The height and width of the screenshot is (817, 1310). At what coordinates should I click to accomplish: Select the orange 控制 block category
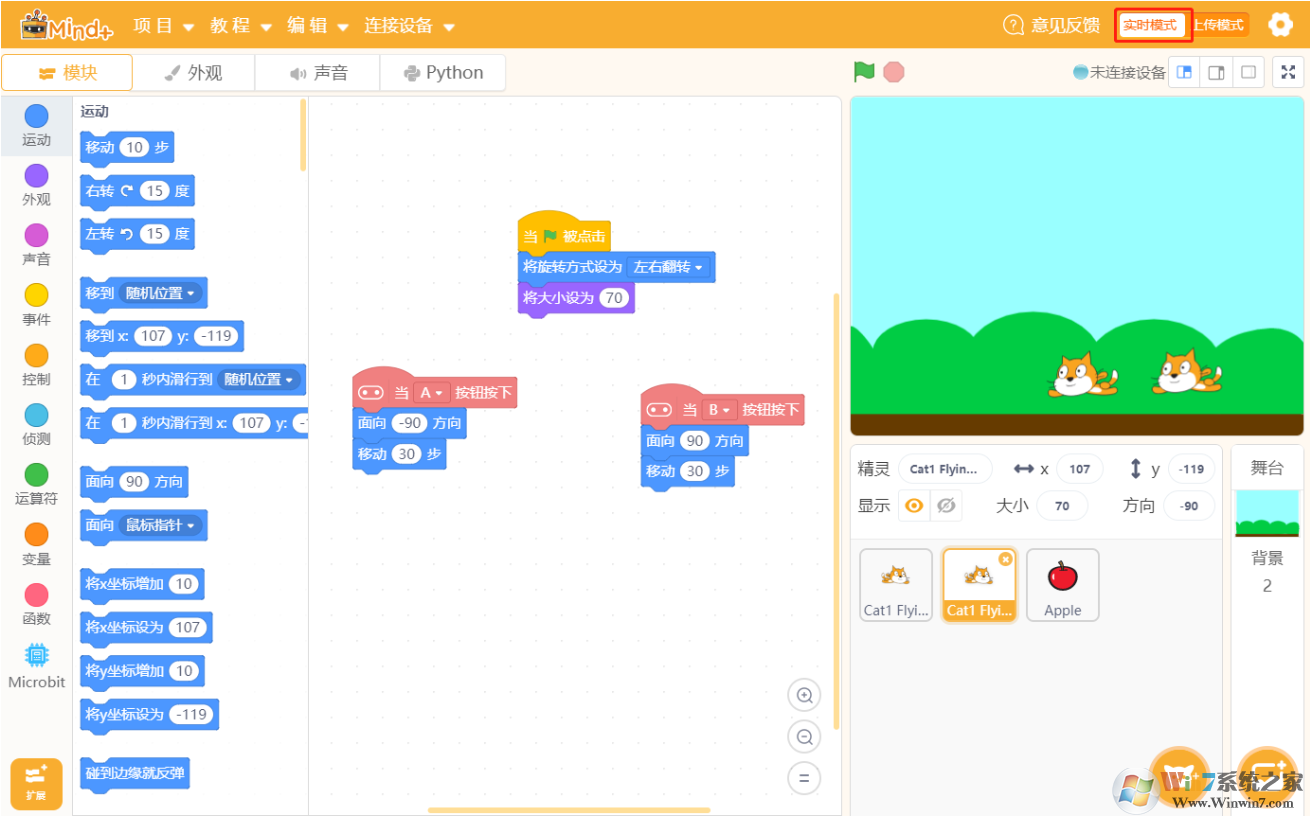36,365
